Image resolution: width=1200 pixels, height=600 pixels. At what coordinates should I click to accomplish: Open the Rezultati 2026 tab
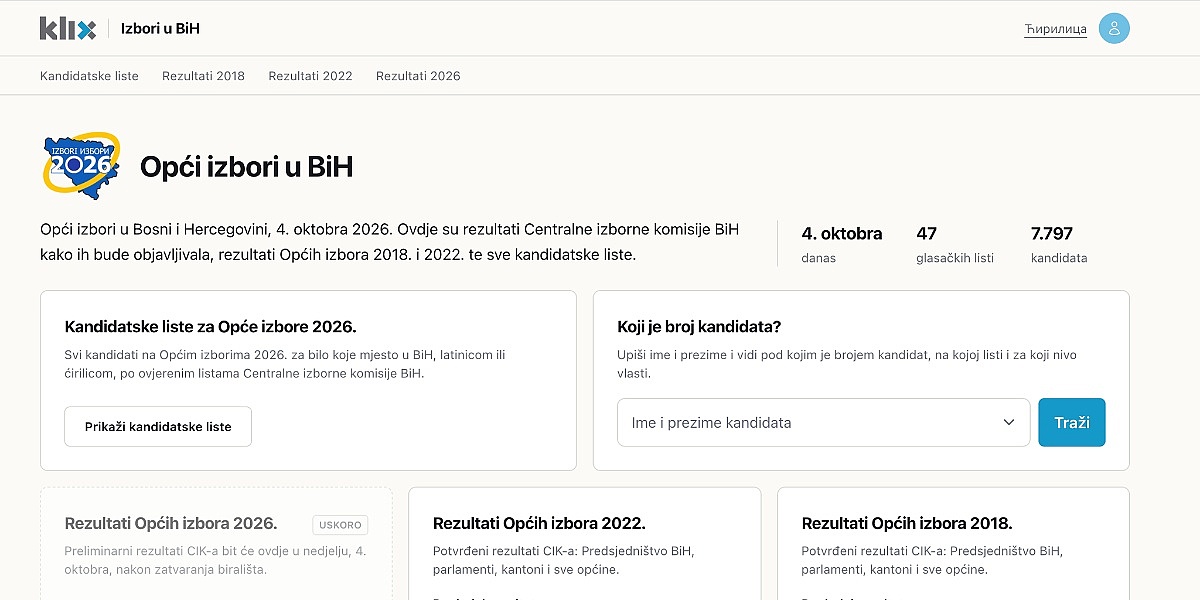(x=418, y=76)
